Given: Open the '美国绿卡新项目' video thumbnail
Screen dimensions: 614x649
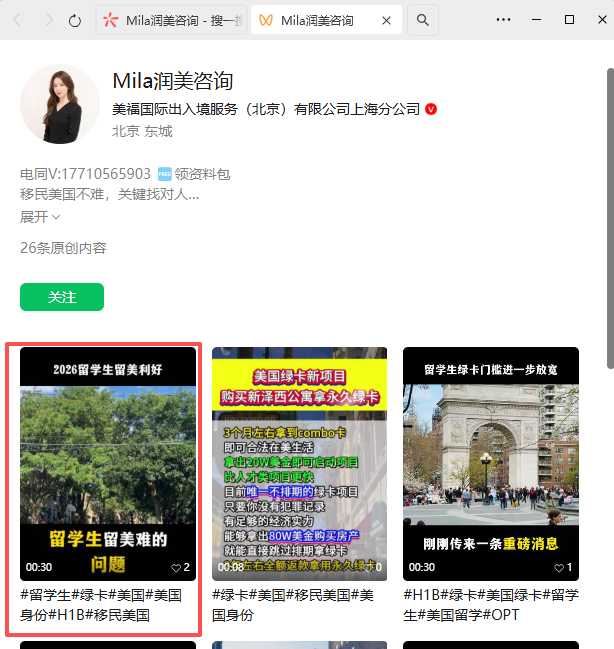Looking at the screenshot, I should 299,464.
